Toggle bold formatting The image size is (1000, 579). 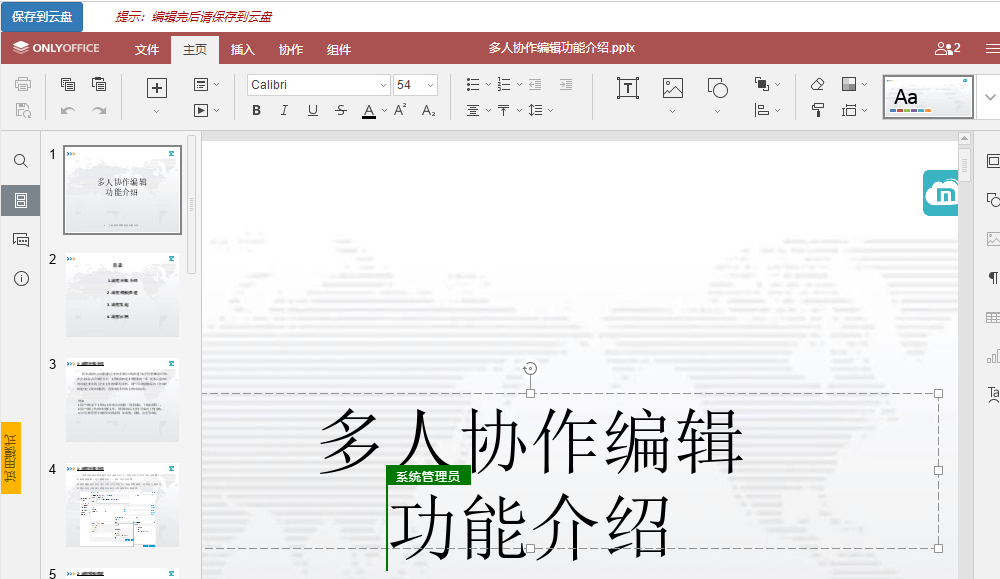pyautogui.click(x=256, y=110)
